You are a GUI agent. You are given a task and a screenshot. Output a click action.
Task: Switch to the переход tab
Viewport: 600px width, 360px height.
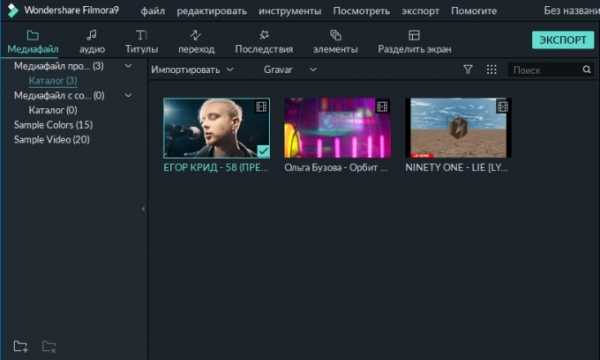point(196,42)
